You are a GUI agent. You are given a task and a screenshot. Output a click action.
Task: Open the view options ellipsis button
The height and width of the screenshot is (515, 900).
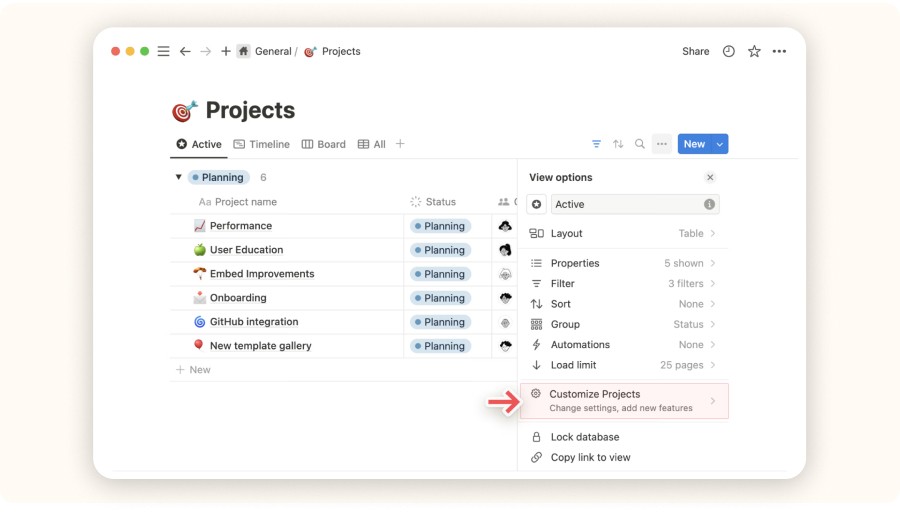coord(662,144)
